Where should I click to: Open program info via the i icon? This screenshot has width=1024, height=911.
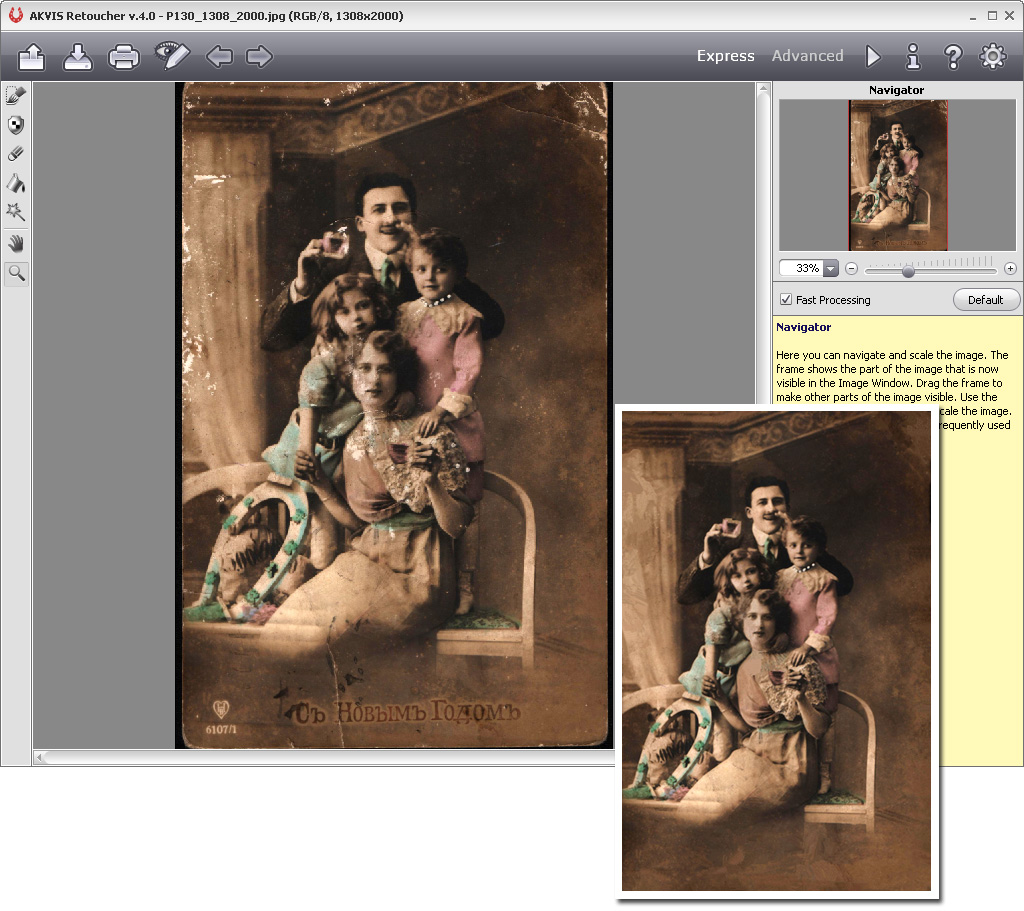click(913, 56)
